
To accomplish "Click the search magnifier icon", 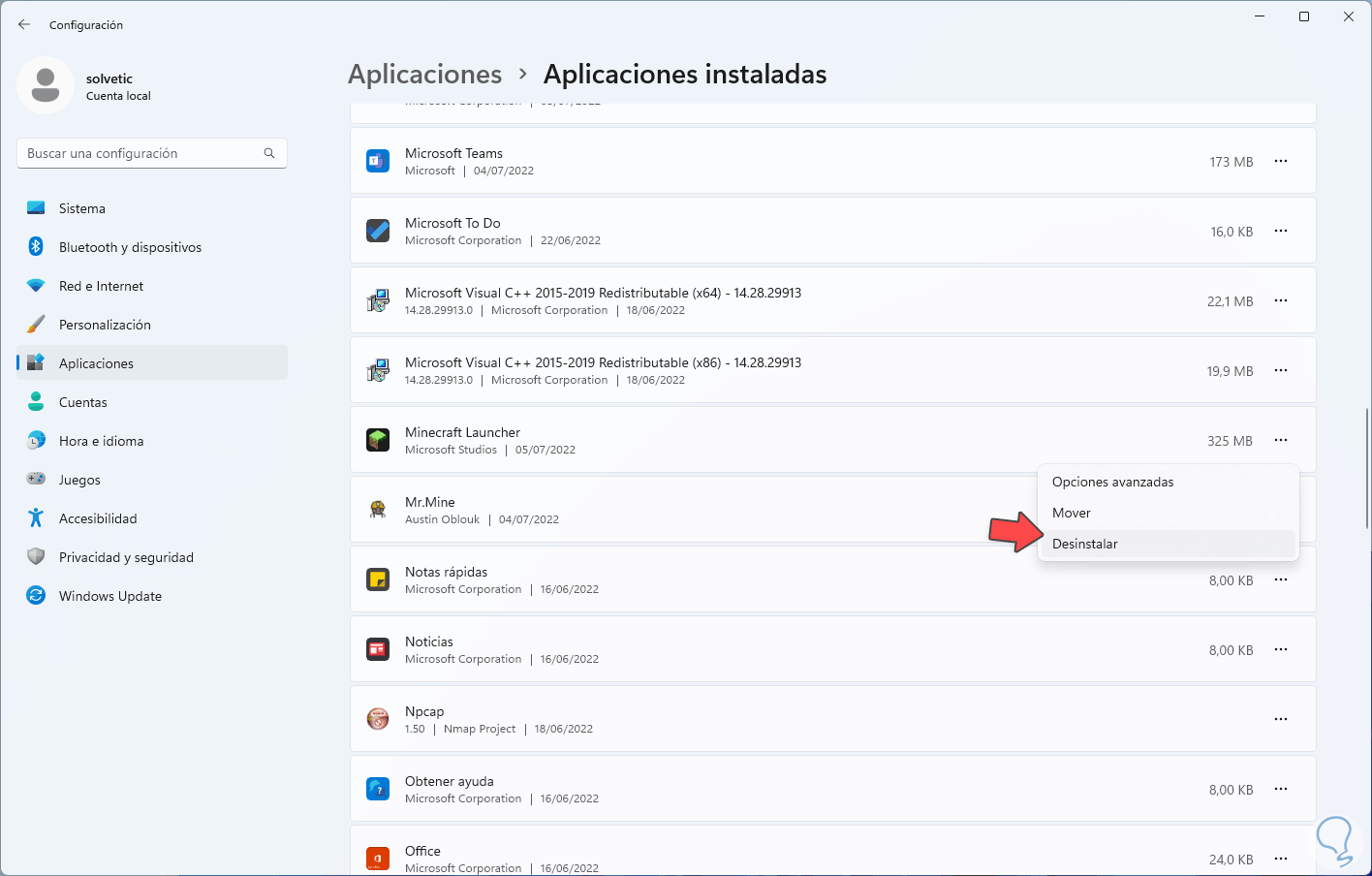I will [x=269, y=153].
